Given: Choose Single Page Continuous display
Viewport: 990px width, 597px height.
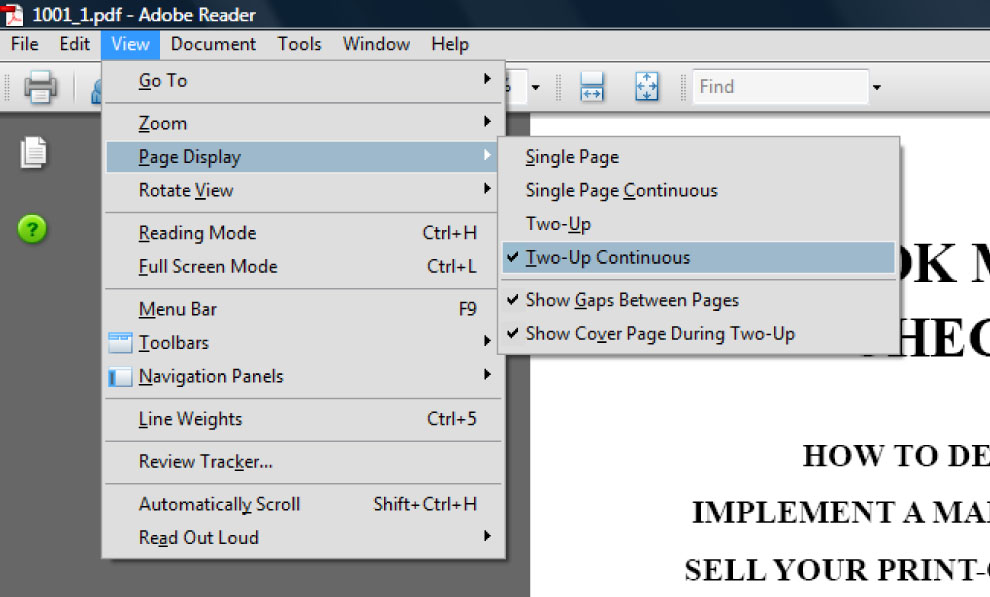Looking at the screenshot, I should click(621, 191).
